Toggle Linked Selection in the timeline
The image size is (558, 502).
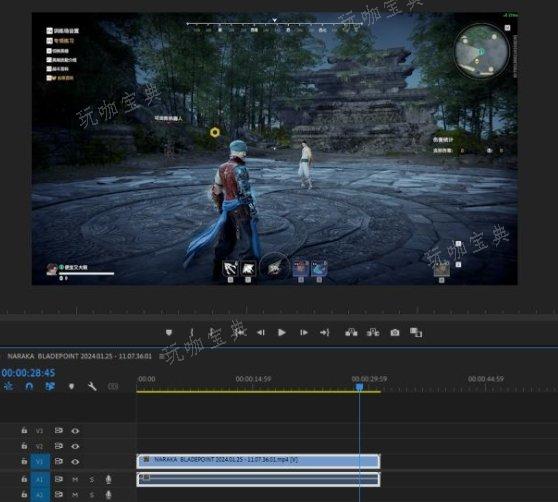(x=50, y=386)
